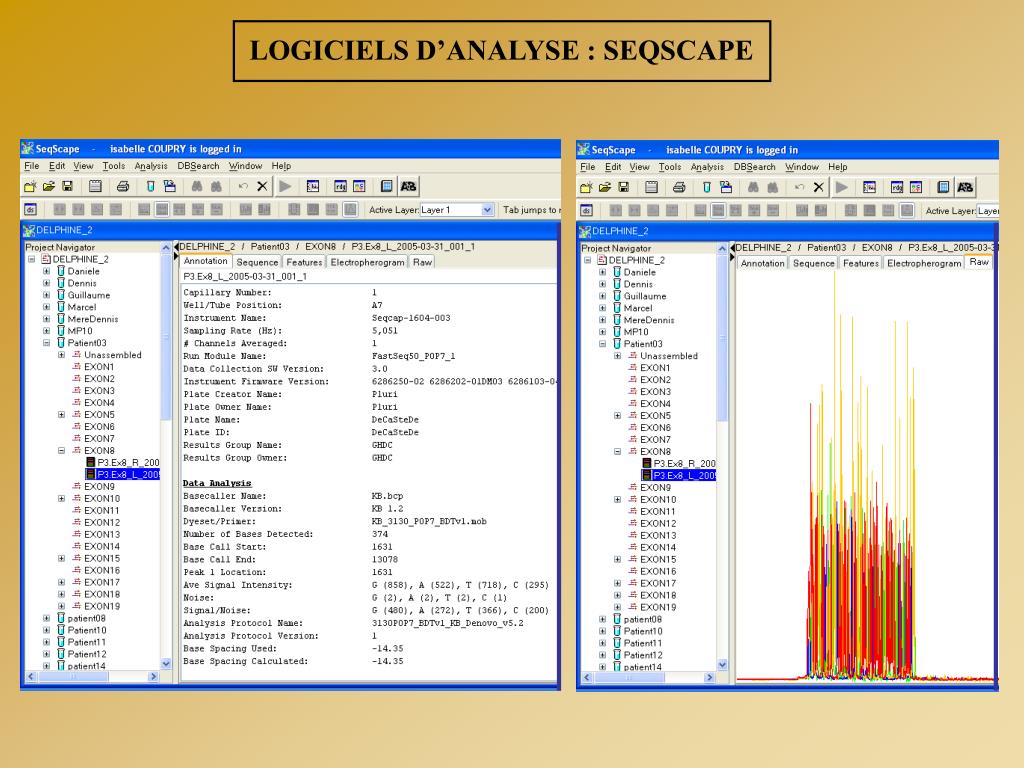Image resolution: width=1024 pixels, height=768 pixels.
Task: Expand EXON10 in right Project Navigator
Action: tap(618, 500)
